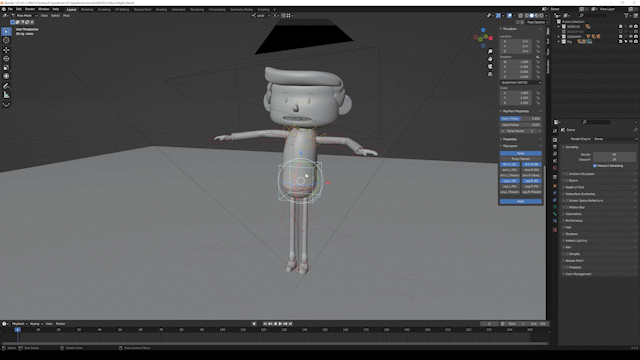640x360 pixels.
Task: Select the Measure tool
Action: pos(6,95)
